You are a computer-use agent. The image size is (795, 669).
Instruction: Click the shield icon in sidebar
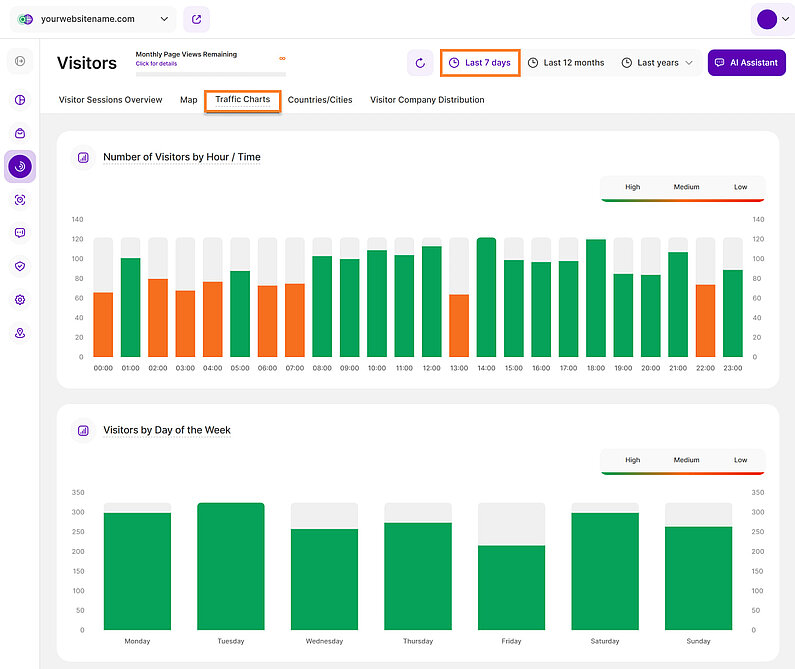click(20, 266)
